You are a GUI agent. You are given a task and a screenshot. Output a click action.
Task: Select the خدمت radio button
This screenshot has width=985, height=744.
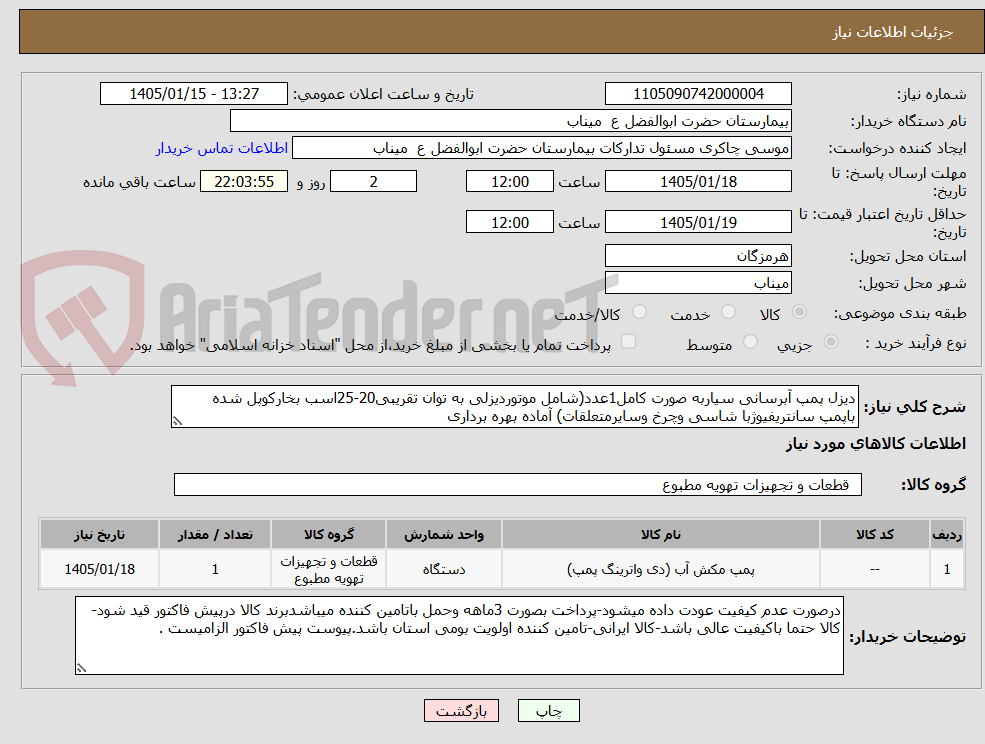(x=729, y=312)
